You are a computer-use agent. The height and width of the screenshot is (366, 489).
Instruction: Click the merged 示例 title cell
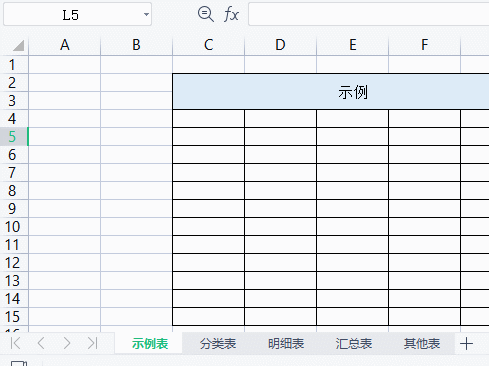[x=331, y=92]
